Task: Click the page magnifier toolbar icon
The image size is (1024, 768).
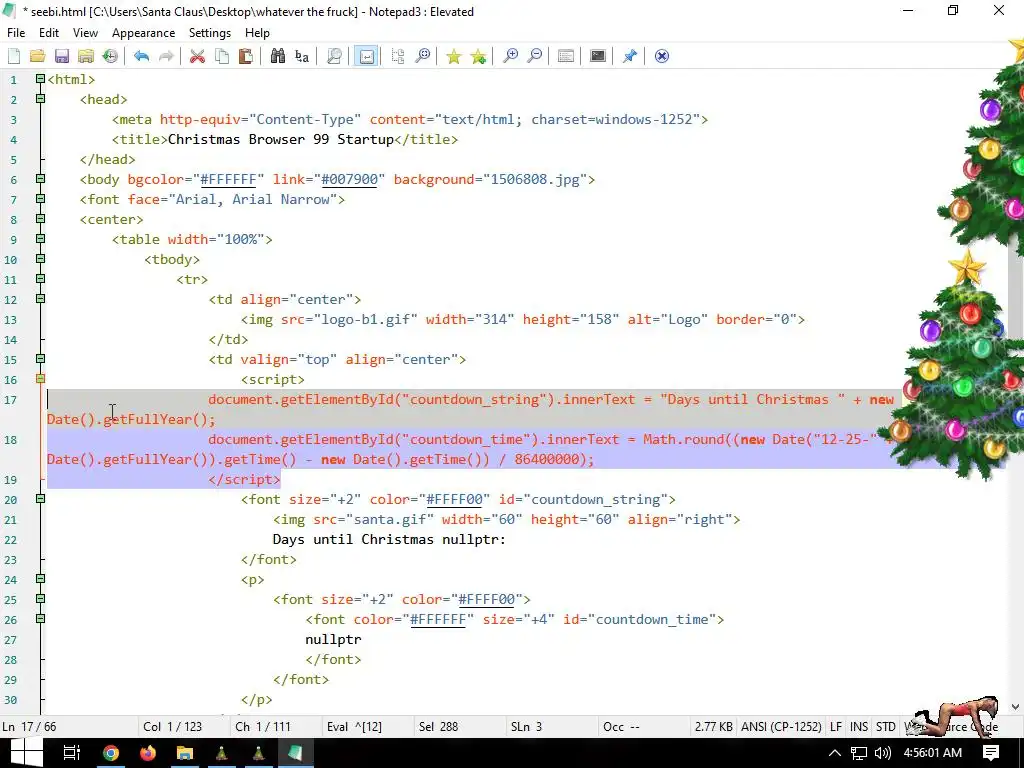Action: 334,56
